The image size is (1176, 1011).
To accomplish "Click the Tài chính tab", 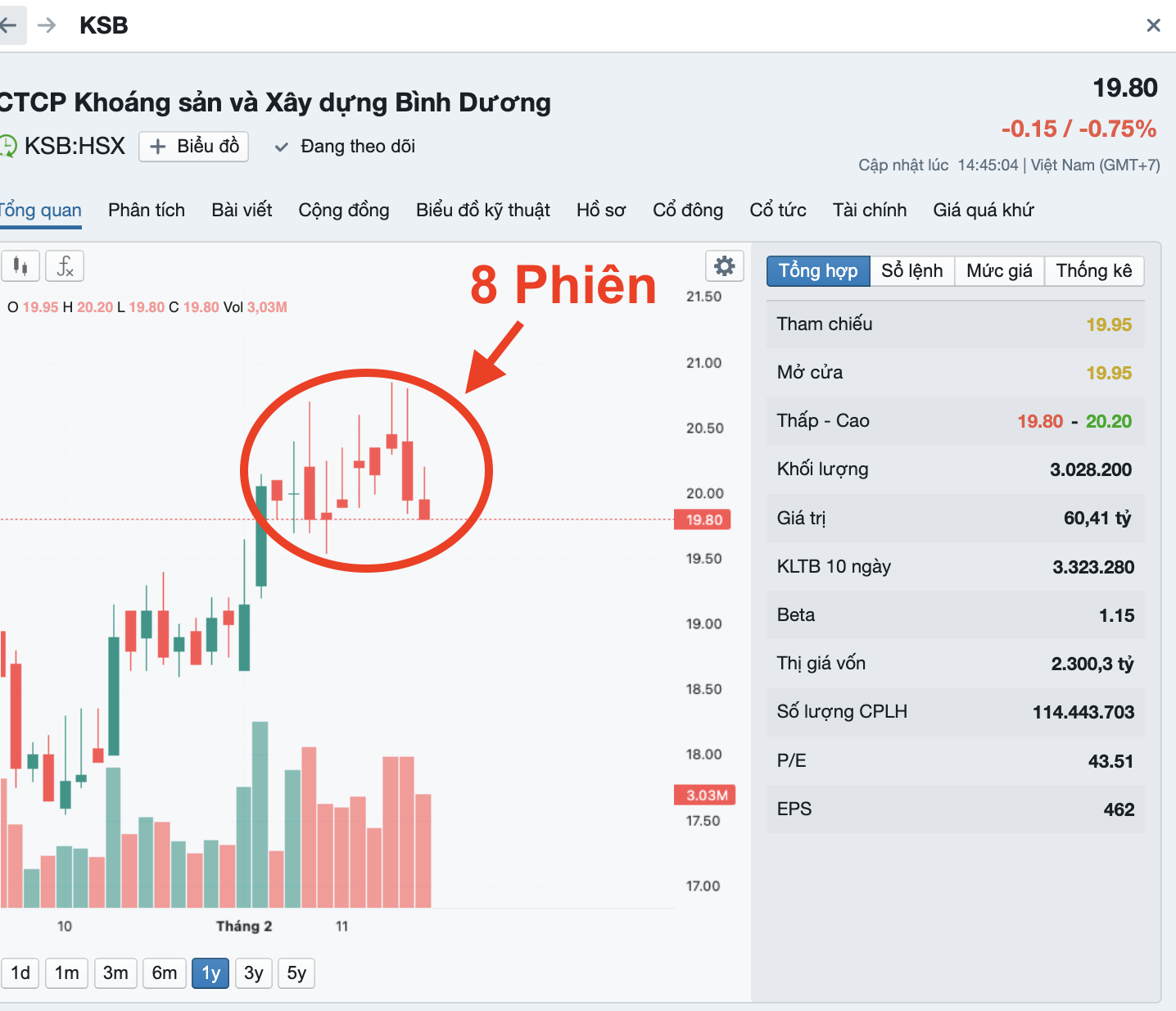I will coord(869,211).
